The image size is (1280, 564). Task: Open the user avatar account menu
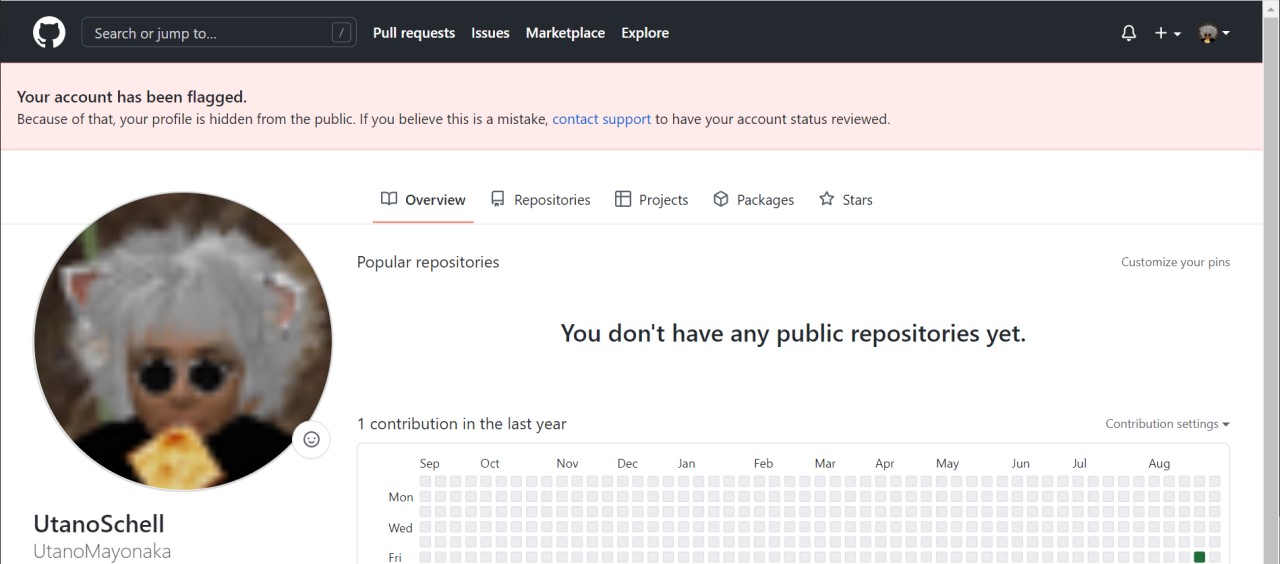(1214, 33)
